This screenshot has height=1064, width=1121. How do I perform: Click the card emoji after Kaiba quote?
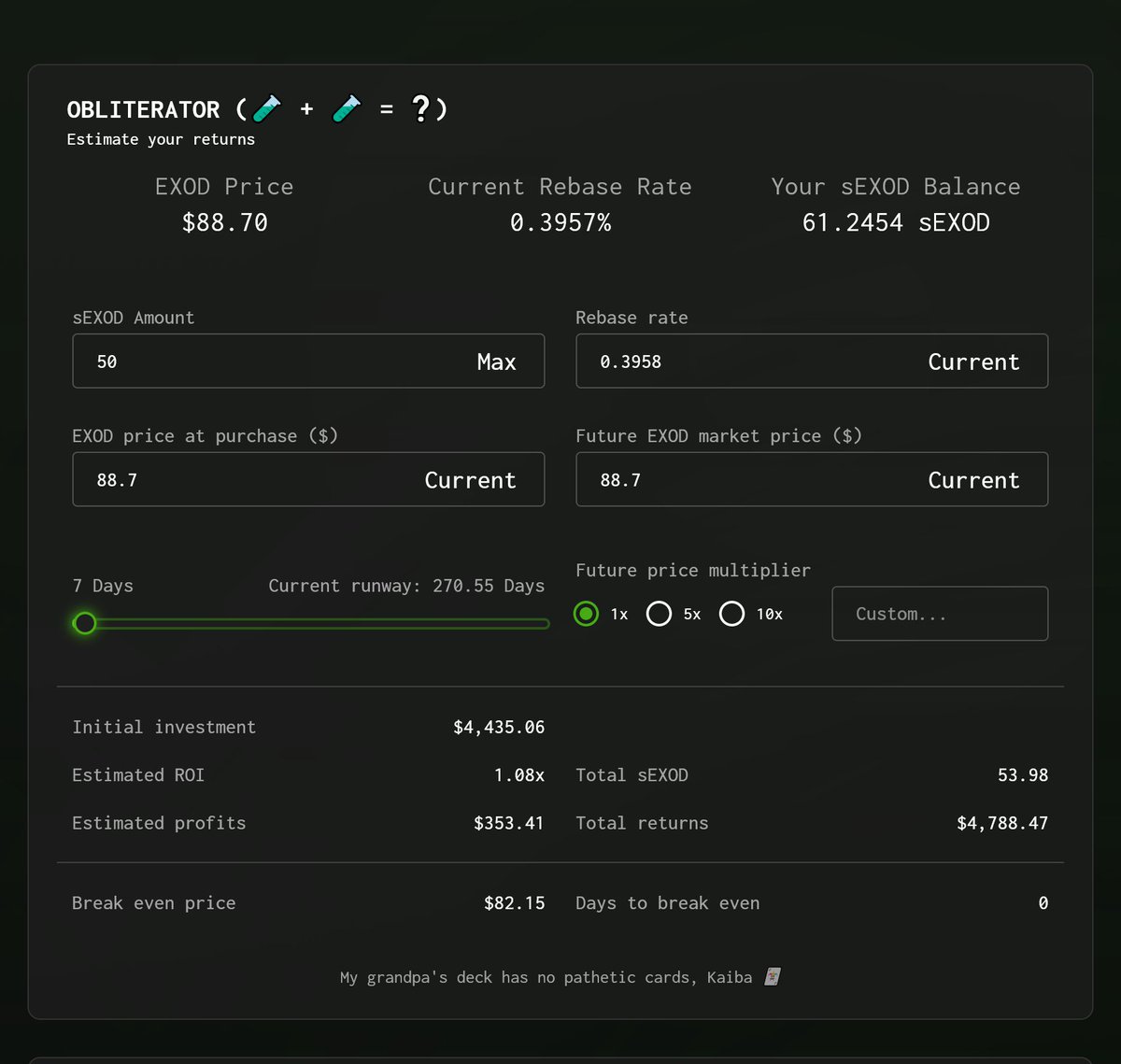[773, 977]
